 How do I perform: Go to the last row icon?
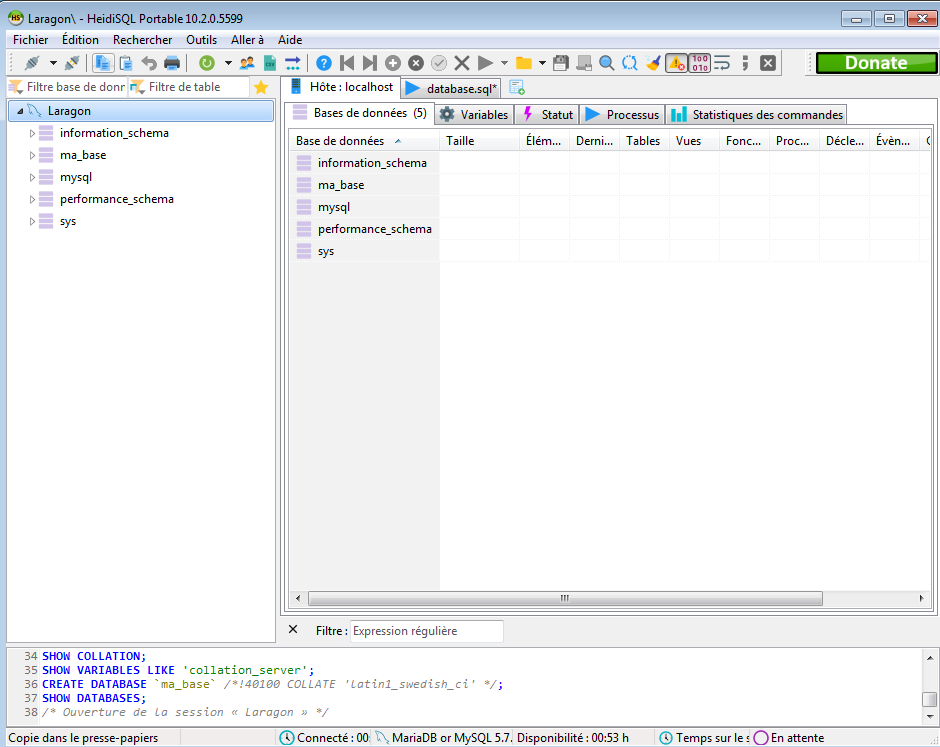point(370,63)
